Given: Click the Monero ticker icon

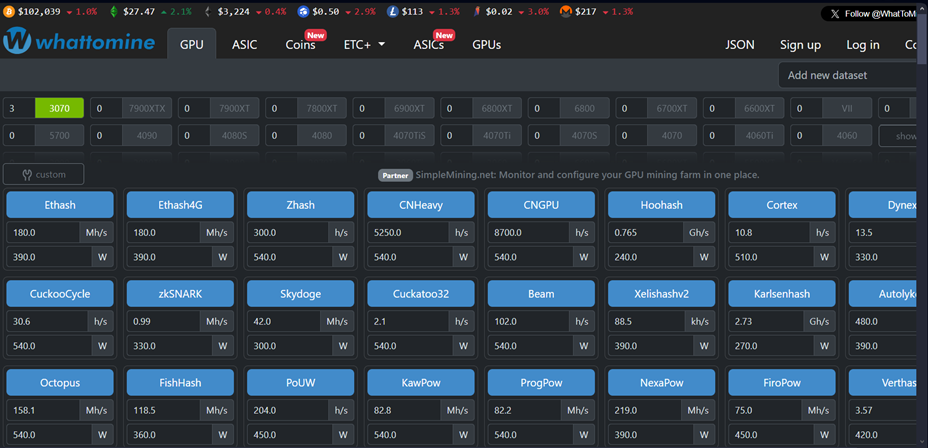Looking at the screenshot, I should [565, 11].
